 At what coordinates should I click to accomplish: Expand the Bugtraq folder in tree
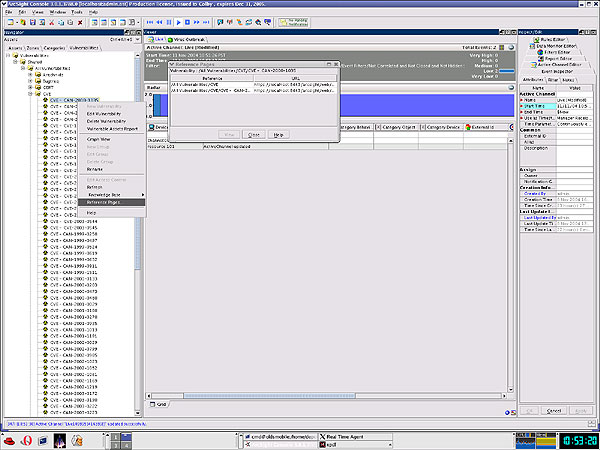[x=30, y=80]
